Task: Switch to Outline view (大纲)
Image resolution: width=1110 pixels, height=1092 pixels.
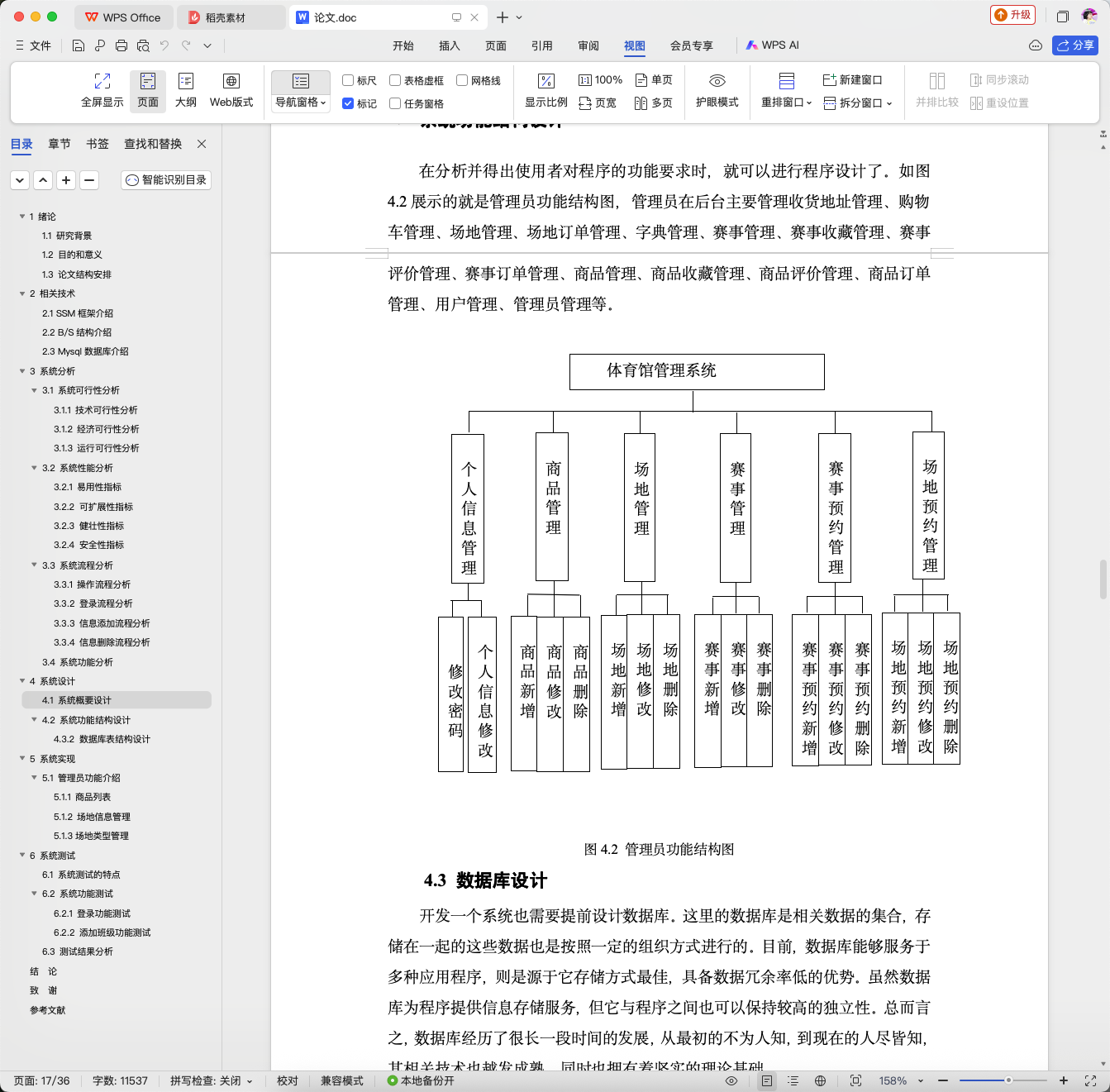Action: tap(186, 90)
